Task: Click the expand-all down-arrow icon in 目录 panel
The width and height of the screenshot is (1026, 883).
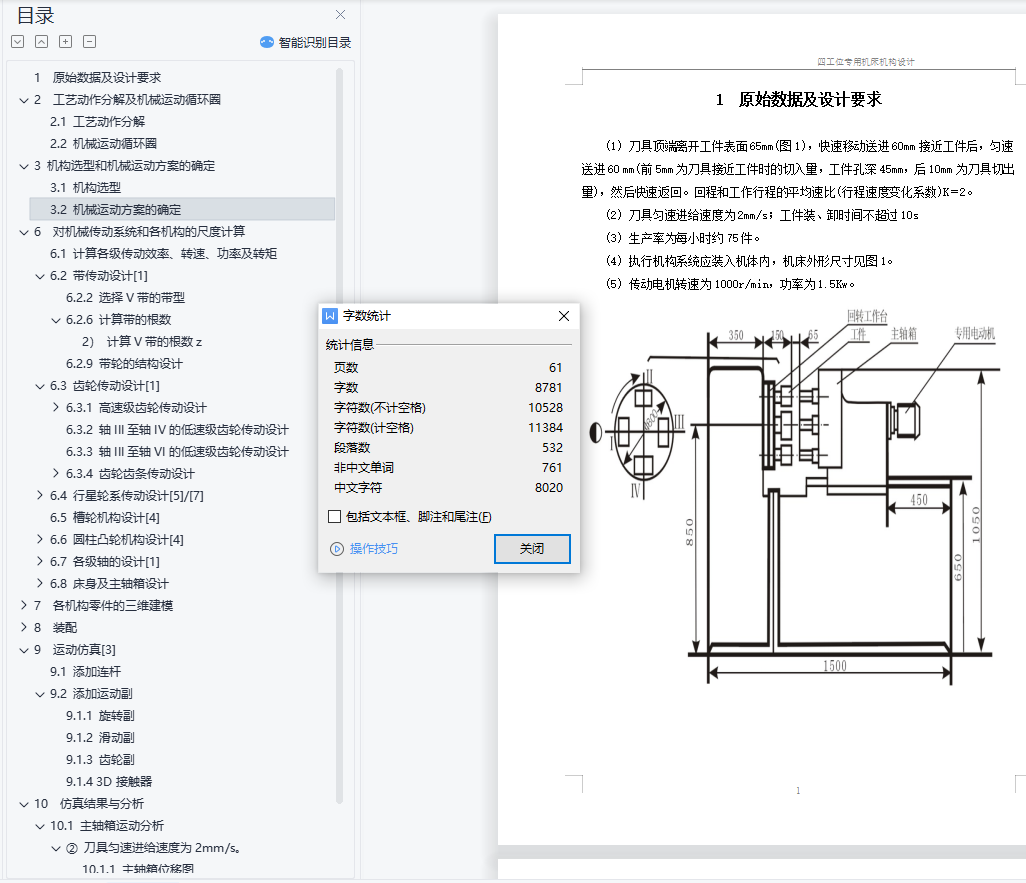Action: pyautogui.click(x=17, y=42)
